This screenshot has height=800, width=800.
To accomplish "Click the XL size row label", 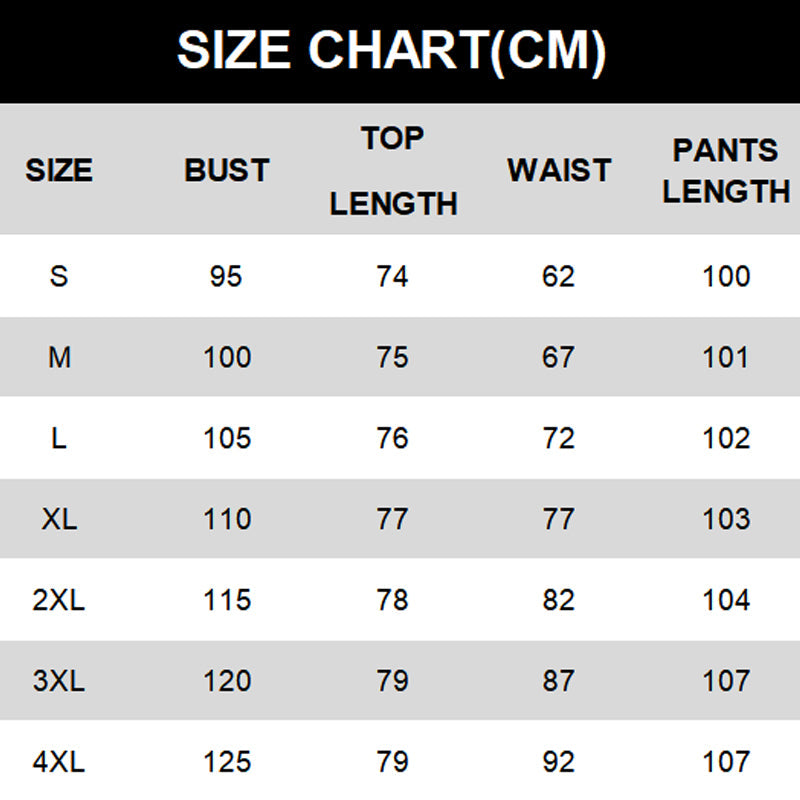I will (59, 519).
